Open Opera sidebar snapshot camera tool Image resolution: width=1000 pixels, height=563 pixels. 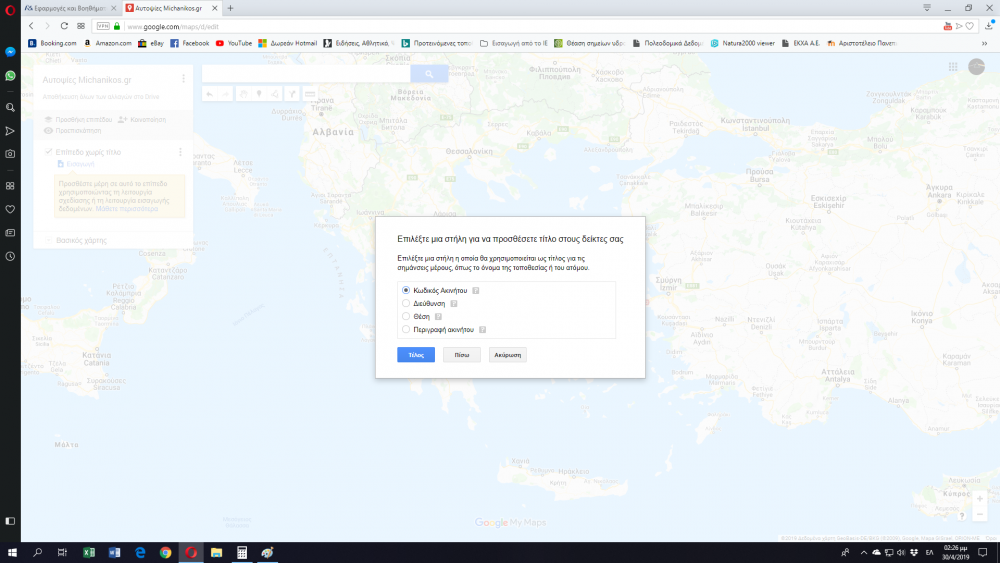point(10,154)
